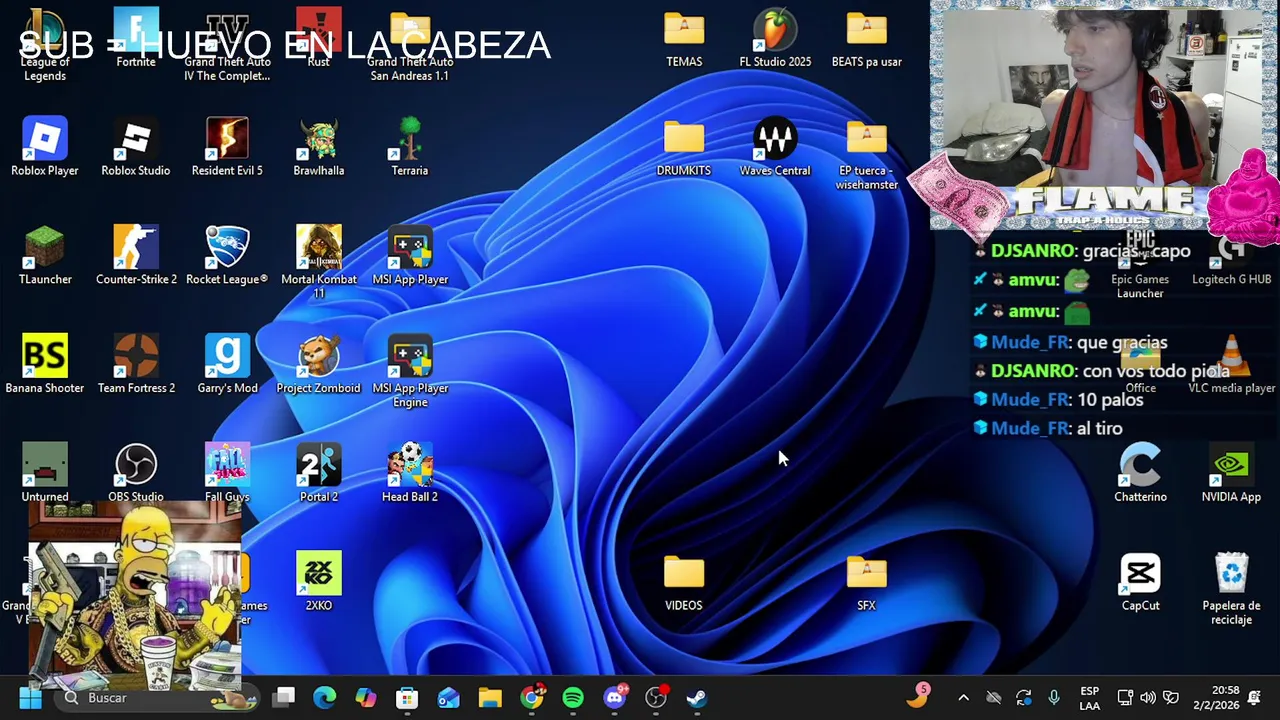Select the Papelera de reciclaje icon

pyautogui.click(x=1231, y=590)
